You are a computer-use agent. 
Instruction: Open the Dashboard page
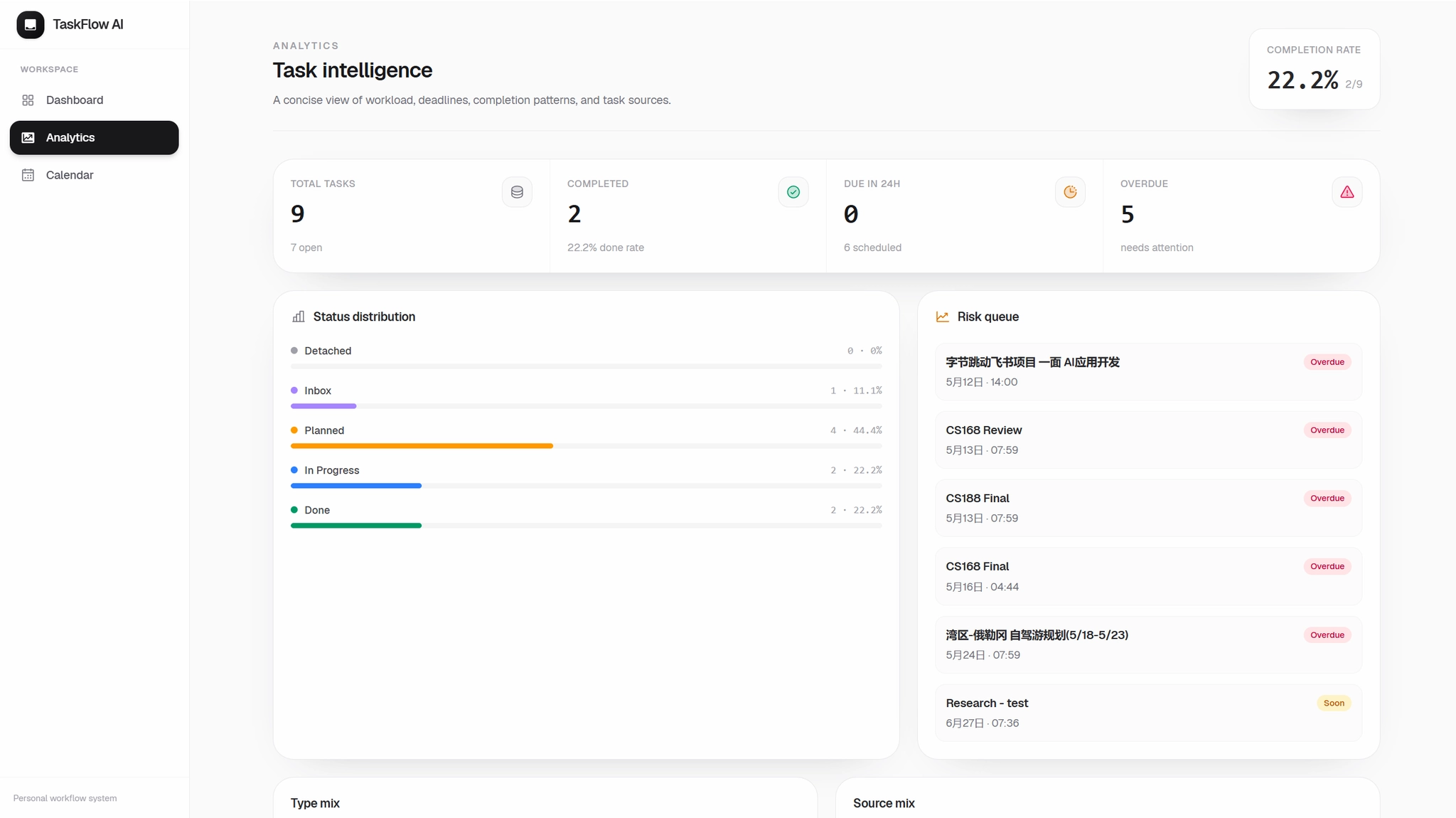[x=94, y=100]
